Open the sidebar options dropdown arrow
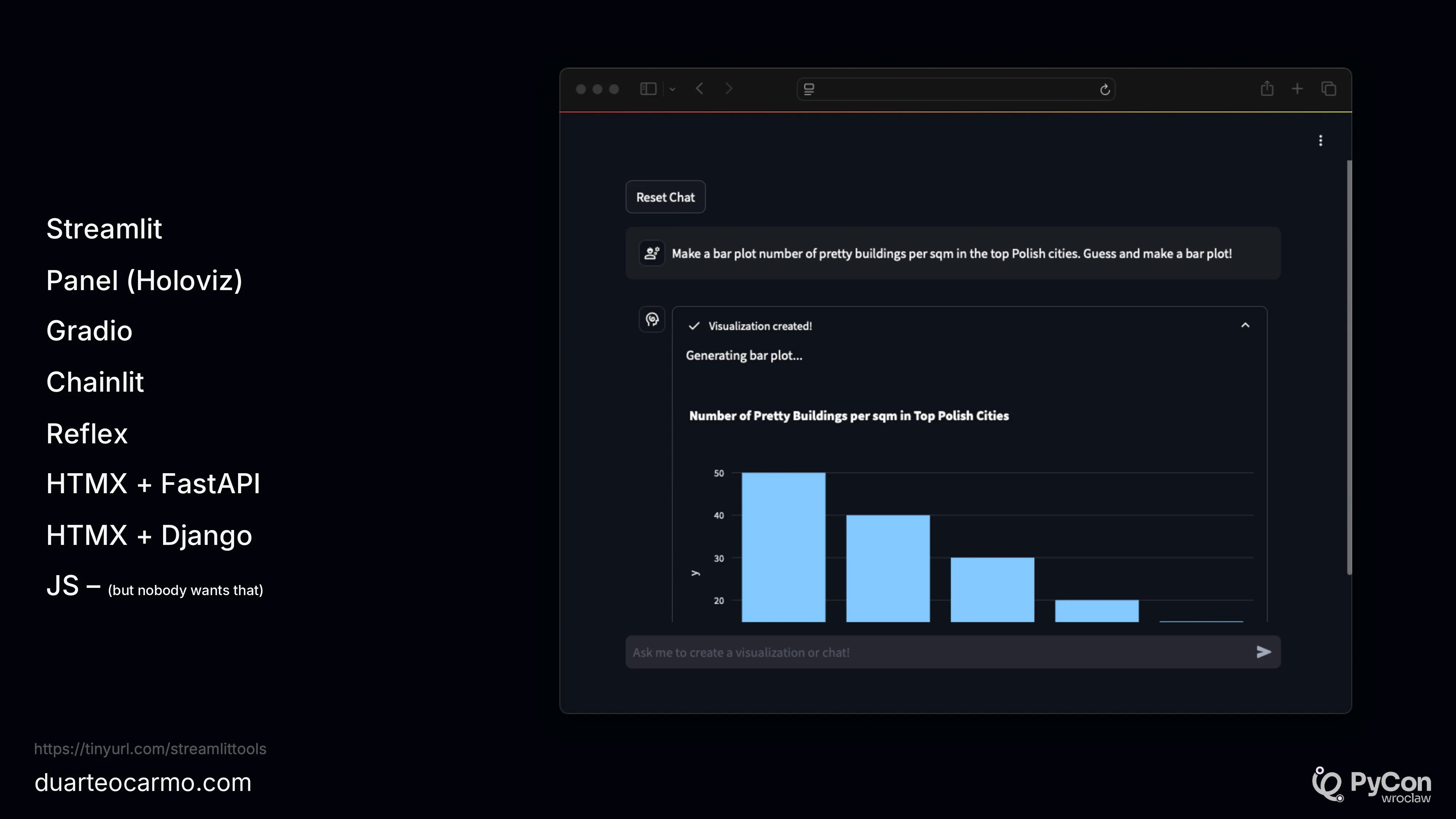 point(672,89)
